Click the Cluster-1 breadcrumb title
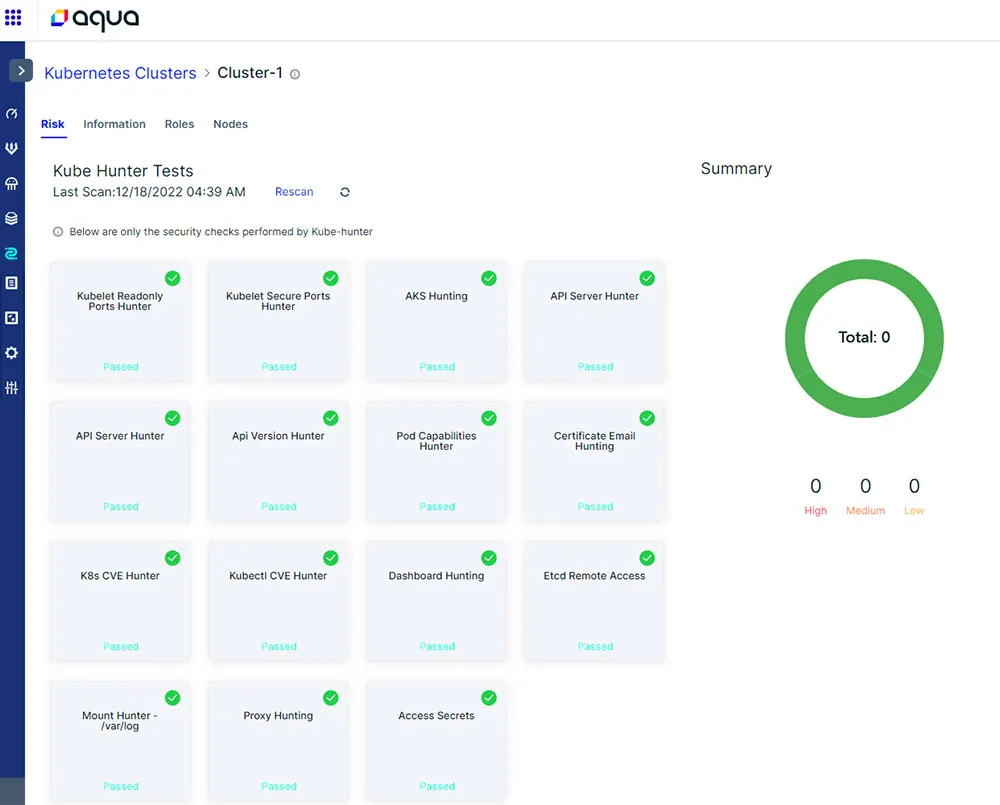 (x=250, y=73)
